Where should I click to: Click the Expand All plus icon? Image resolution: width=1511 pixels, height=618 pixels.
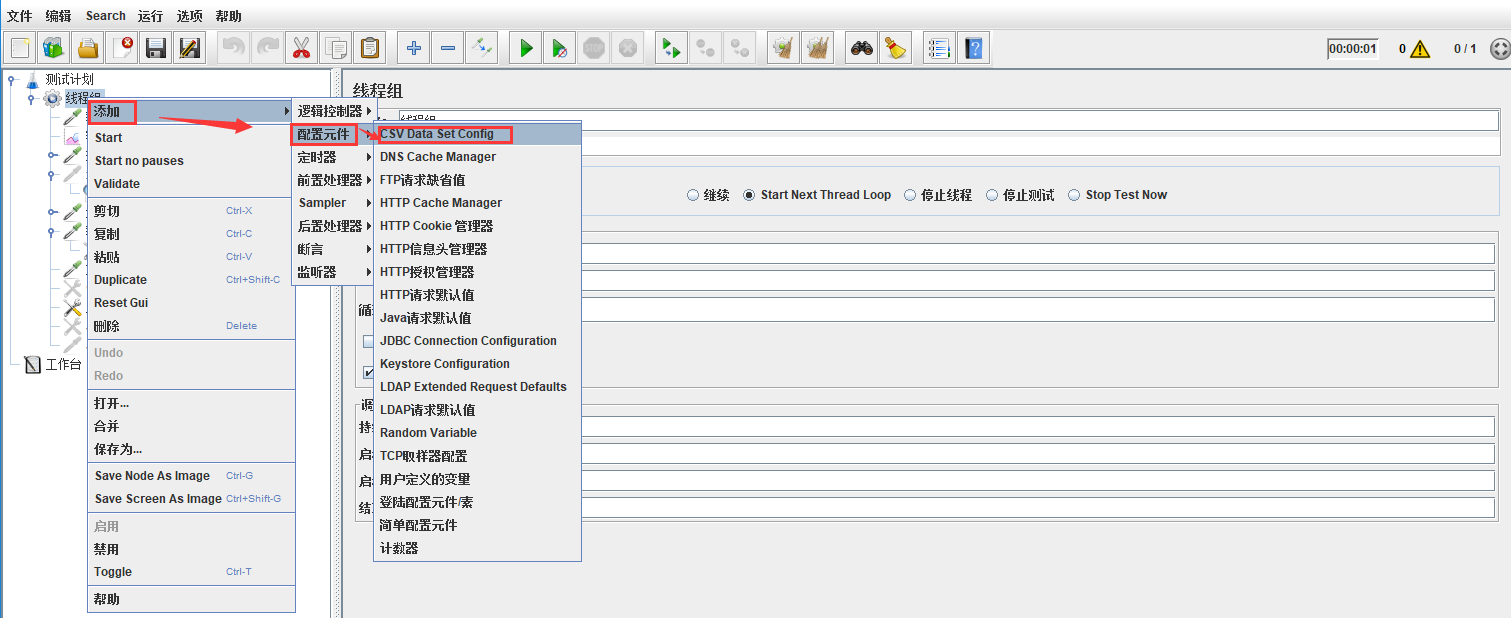tap(414, 47)
